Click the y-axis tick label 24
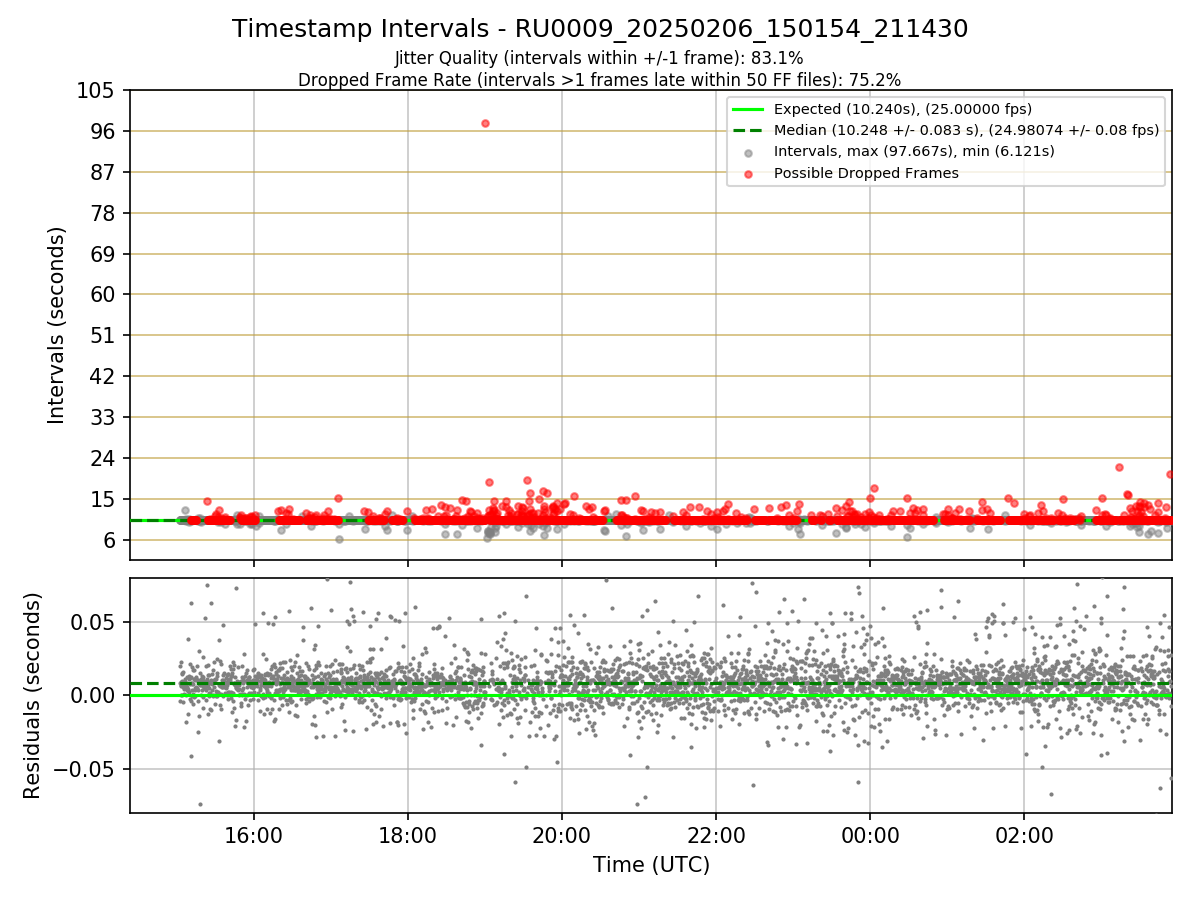1200x900 pixels. pyautogui.click(x=104, y=458)
